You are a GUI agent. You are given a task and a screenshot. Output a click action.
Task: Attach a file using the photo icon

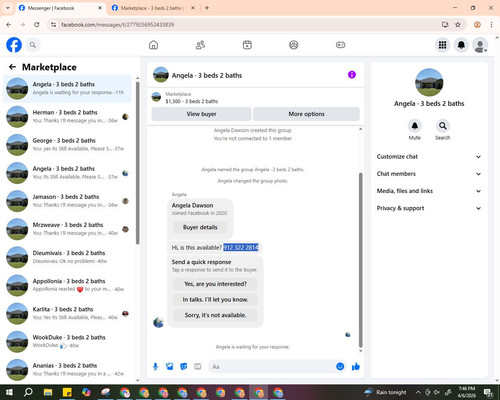point(170,367)
